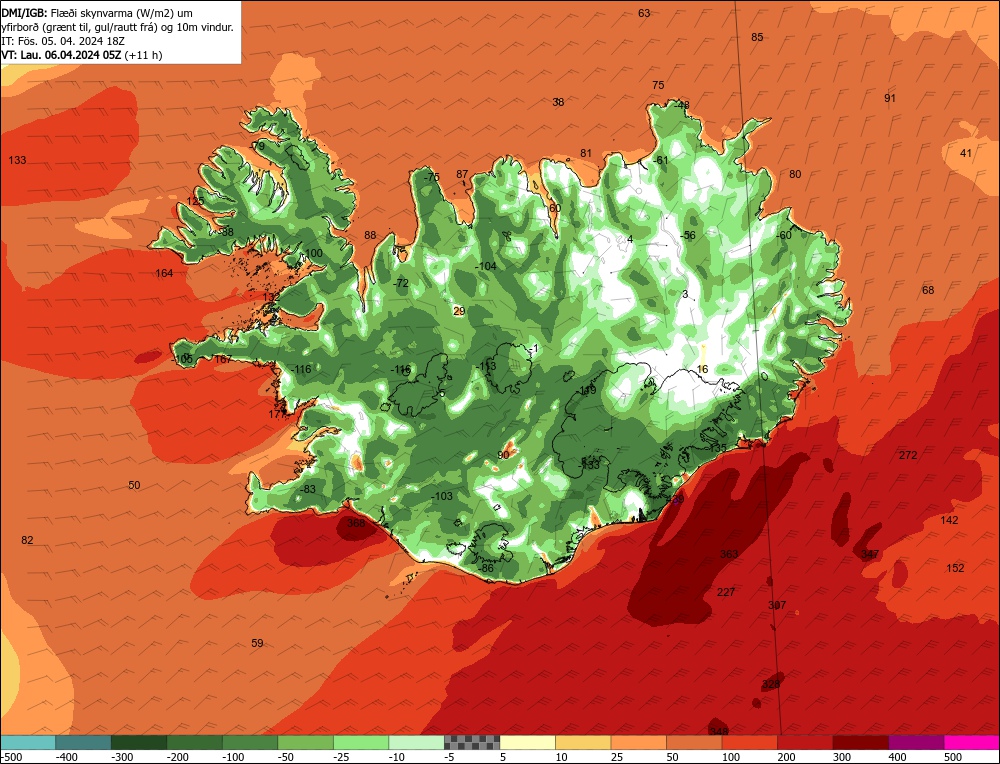The height and width of the screenshot is (764, 1000).
Task: Click the map value '152' at the right edge
Action: 955,568
